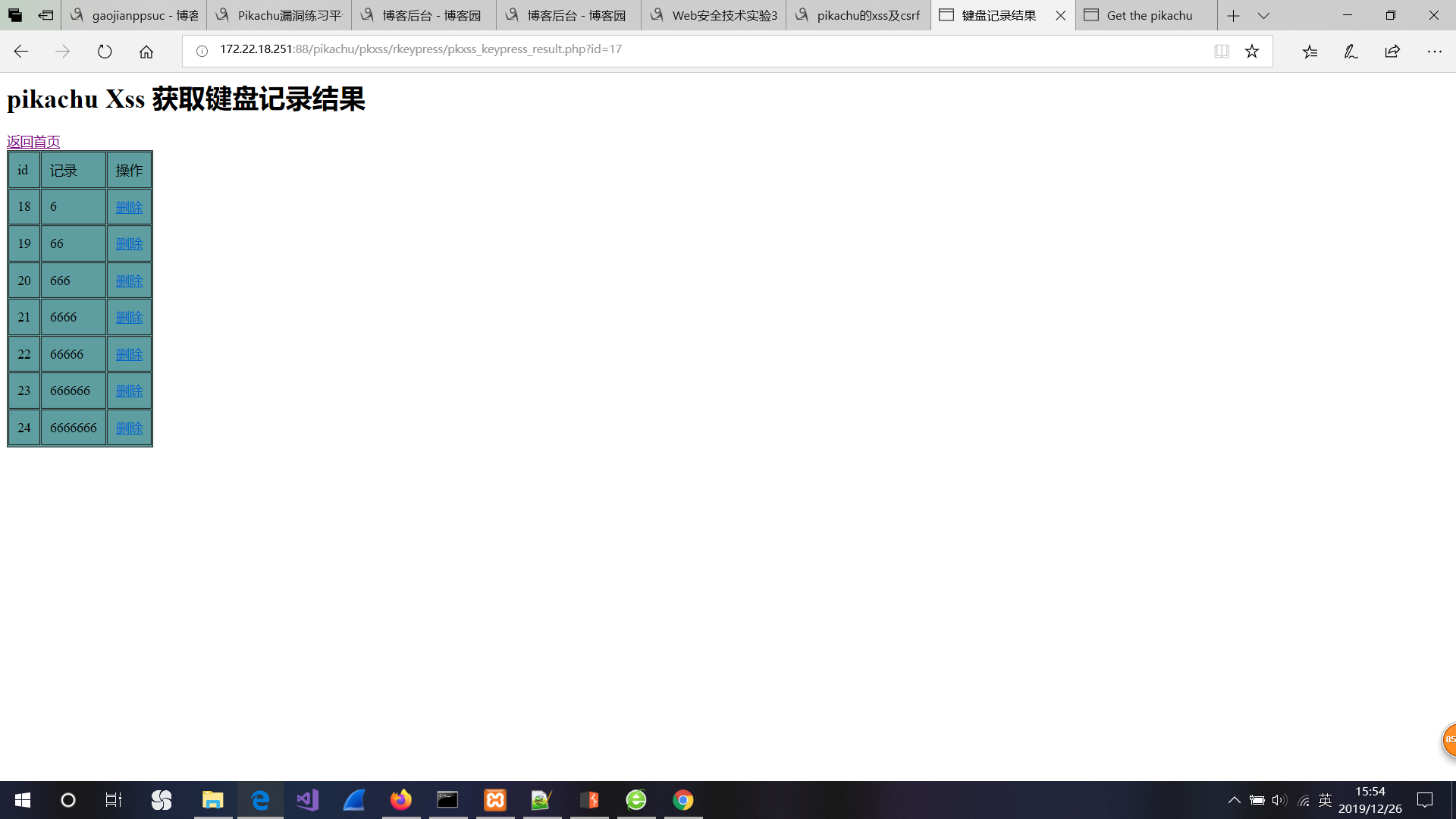Delete record 6666666 in row 24
Image resolution: width=1456 pixels, height=819 pixels.
(129, 428)
